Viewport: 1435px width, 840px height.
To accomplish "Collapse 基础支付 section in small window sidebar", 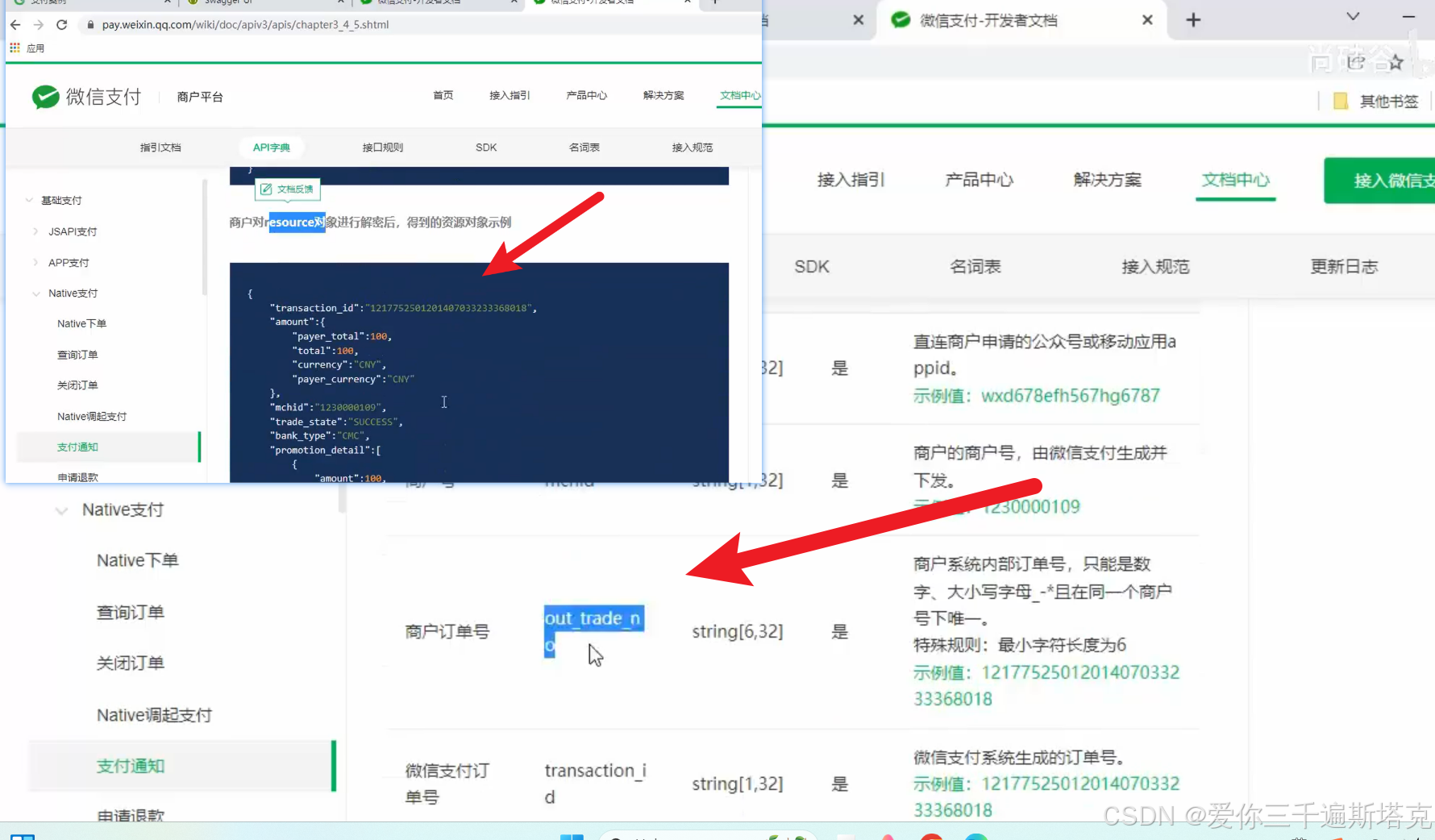I will click(29, 200).
